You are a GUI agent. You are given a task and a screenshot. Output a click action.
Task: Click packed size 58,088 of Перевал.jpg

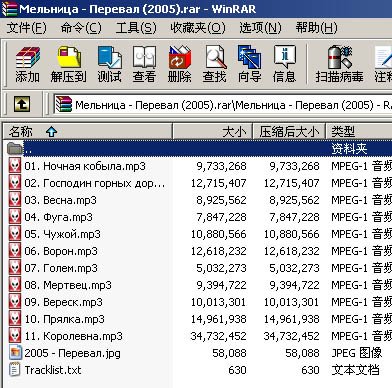coord(302,353)
